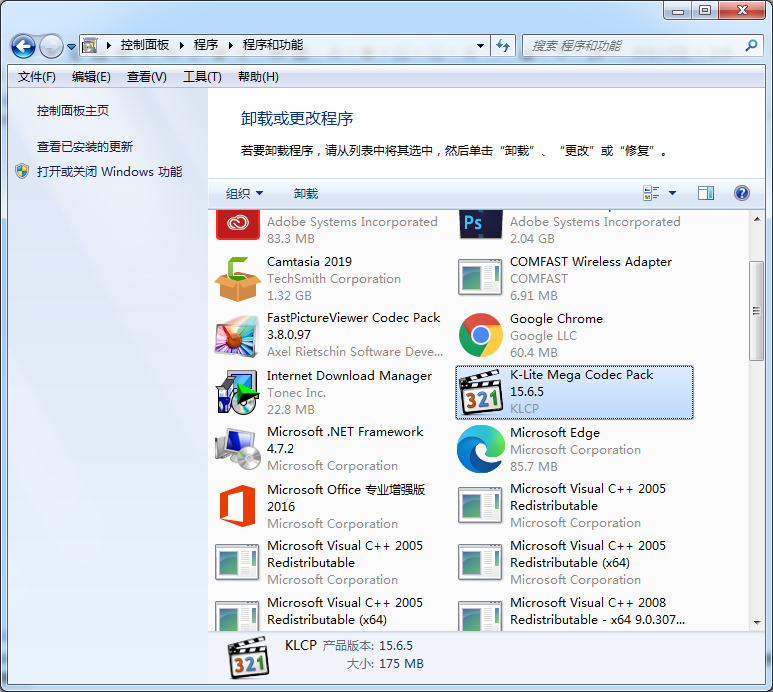Click the vertical scrollbar in program list
This screenshot has height=692, width=773.
pos(757,310)
